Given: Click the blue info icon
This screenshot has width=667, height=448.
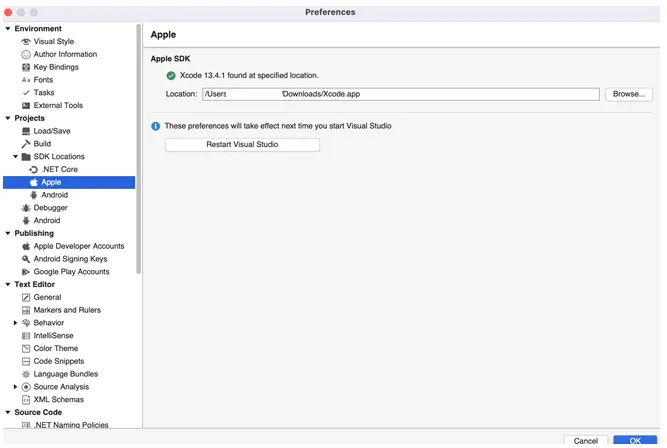Looking at the screenshot, I should (x=155, y=126).
